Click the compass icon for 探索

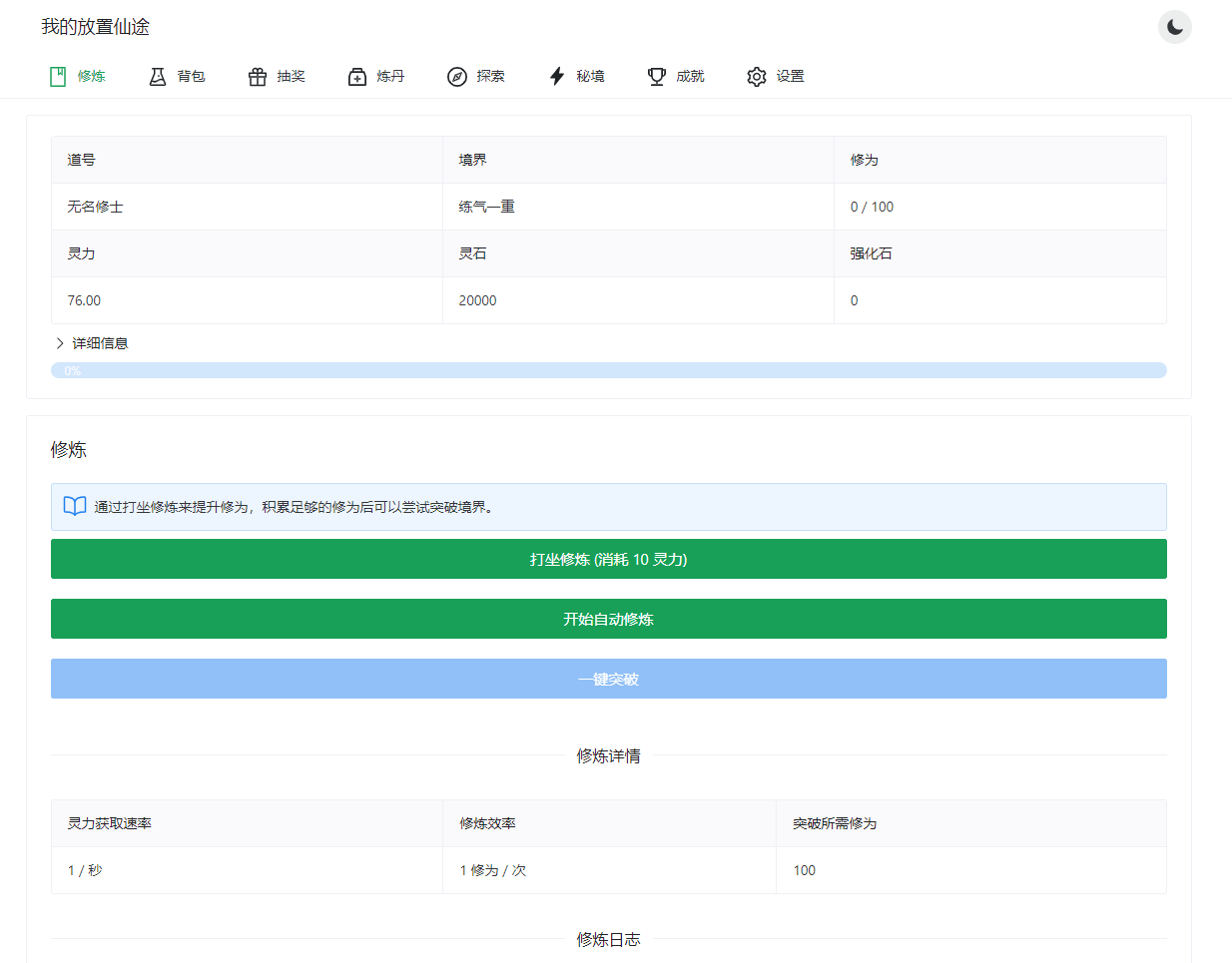(457, 77)
